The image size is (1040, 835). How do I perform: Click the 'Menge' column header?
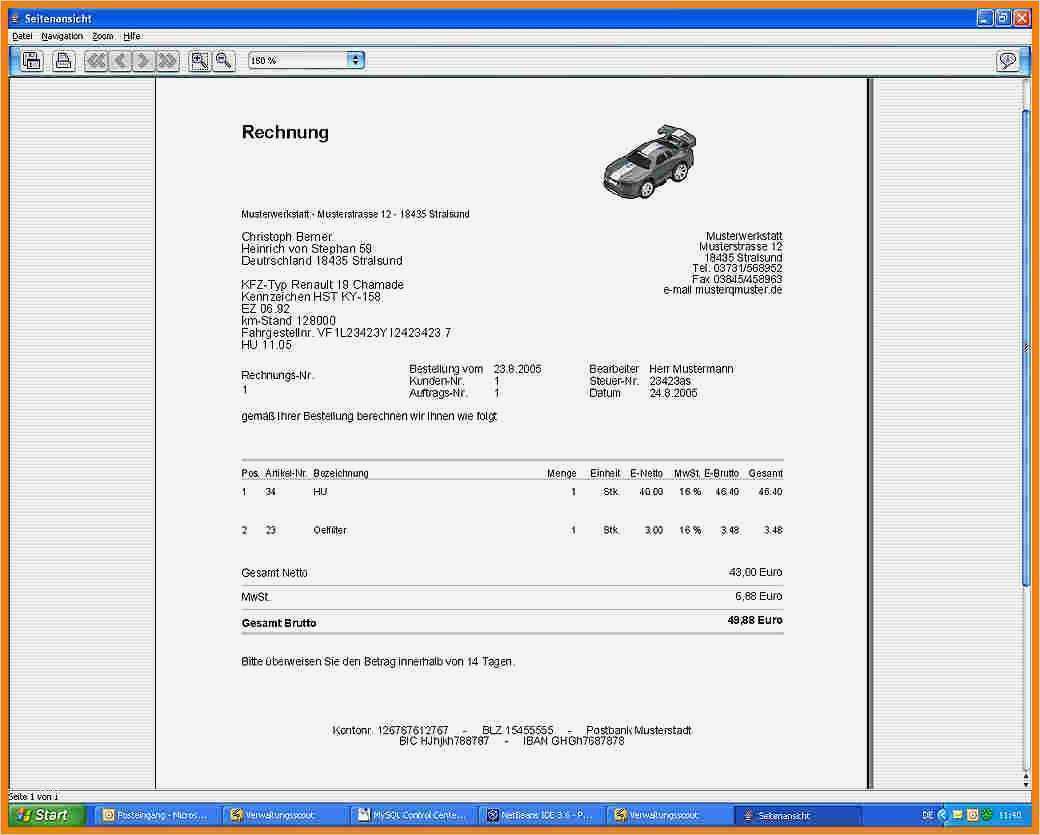pyautogui.click(x=561, y=474)
